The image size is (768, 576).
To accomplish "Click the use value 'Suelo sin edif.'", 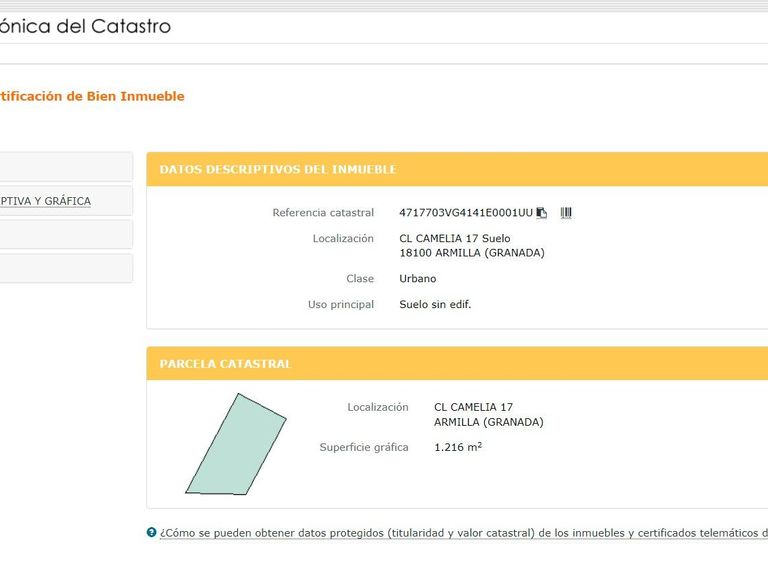I will point(435,305).
